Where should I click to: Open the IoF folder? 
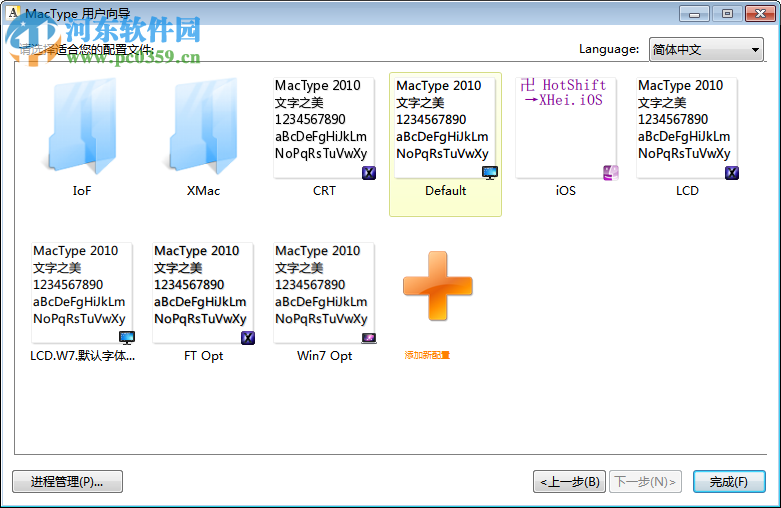82,126
